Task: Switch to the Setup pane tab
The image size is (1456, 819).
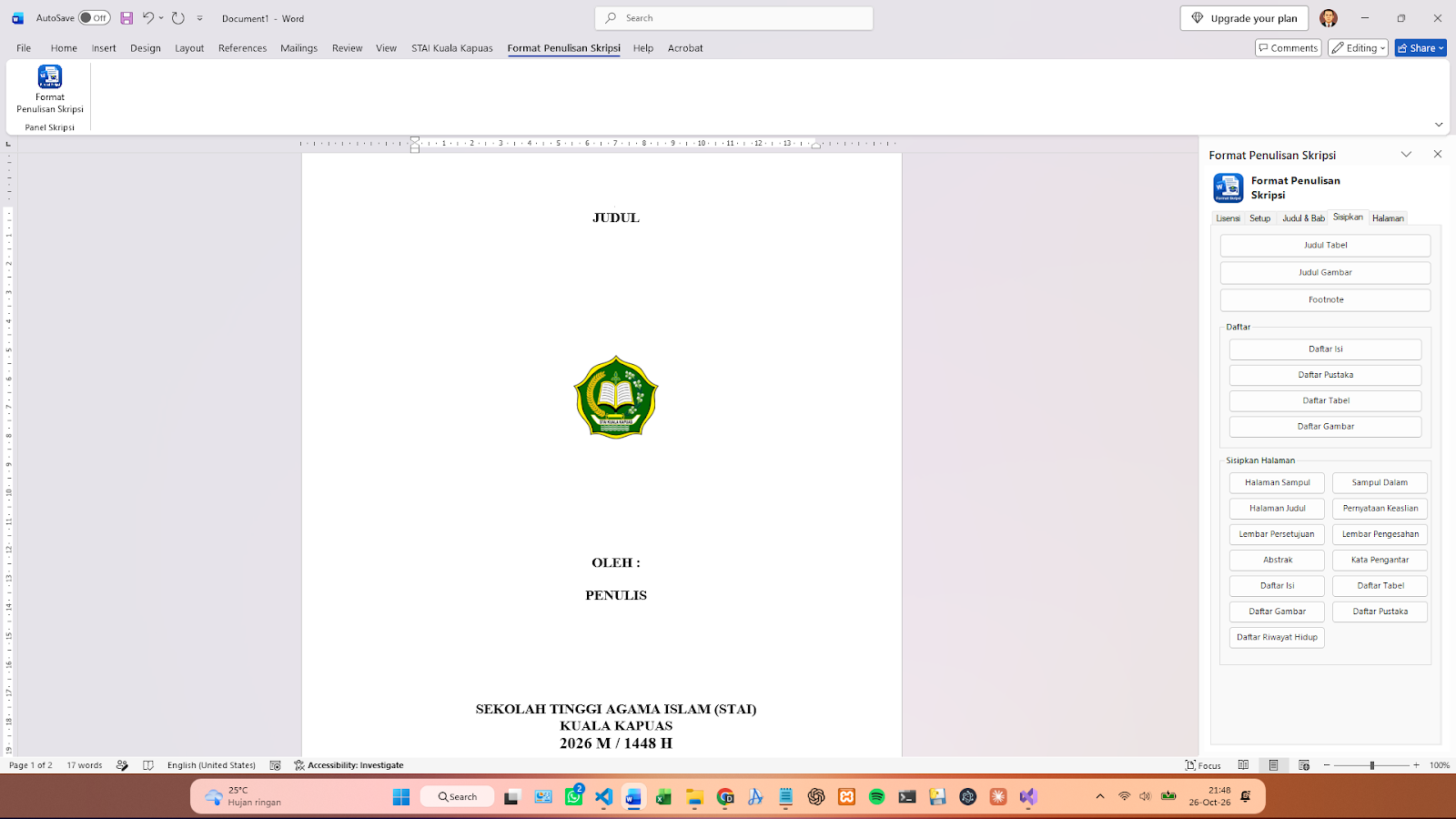Action: click(x=1259, y=218)
